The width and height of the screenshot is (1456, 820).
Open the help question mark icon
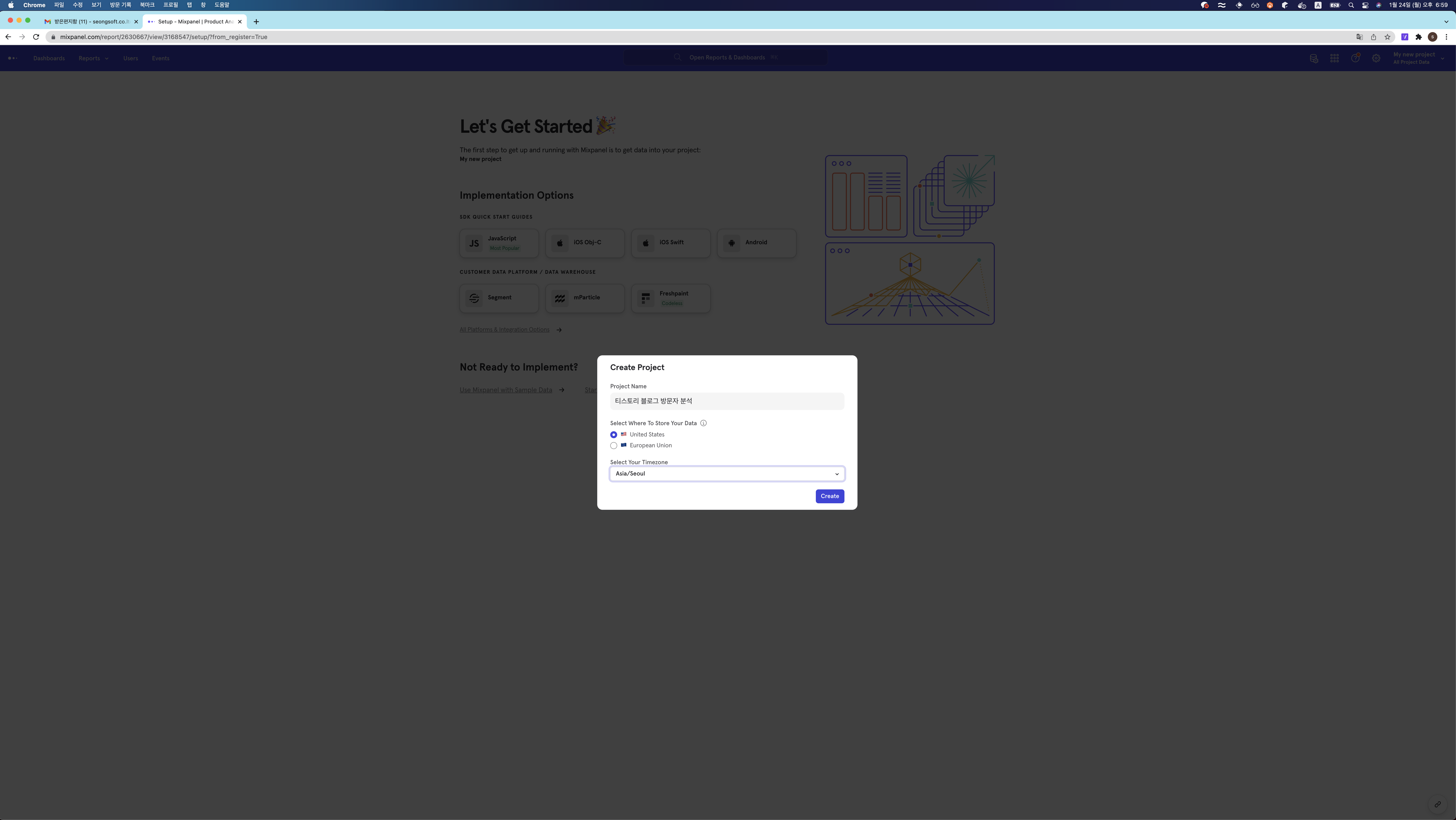pyautogui.click(x=1355, y=58)
